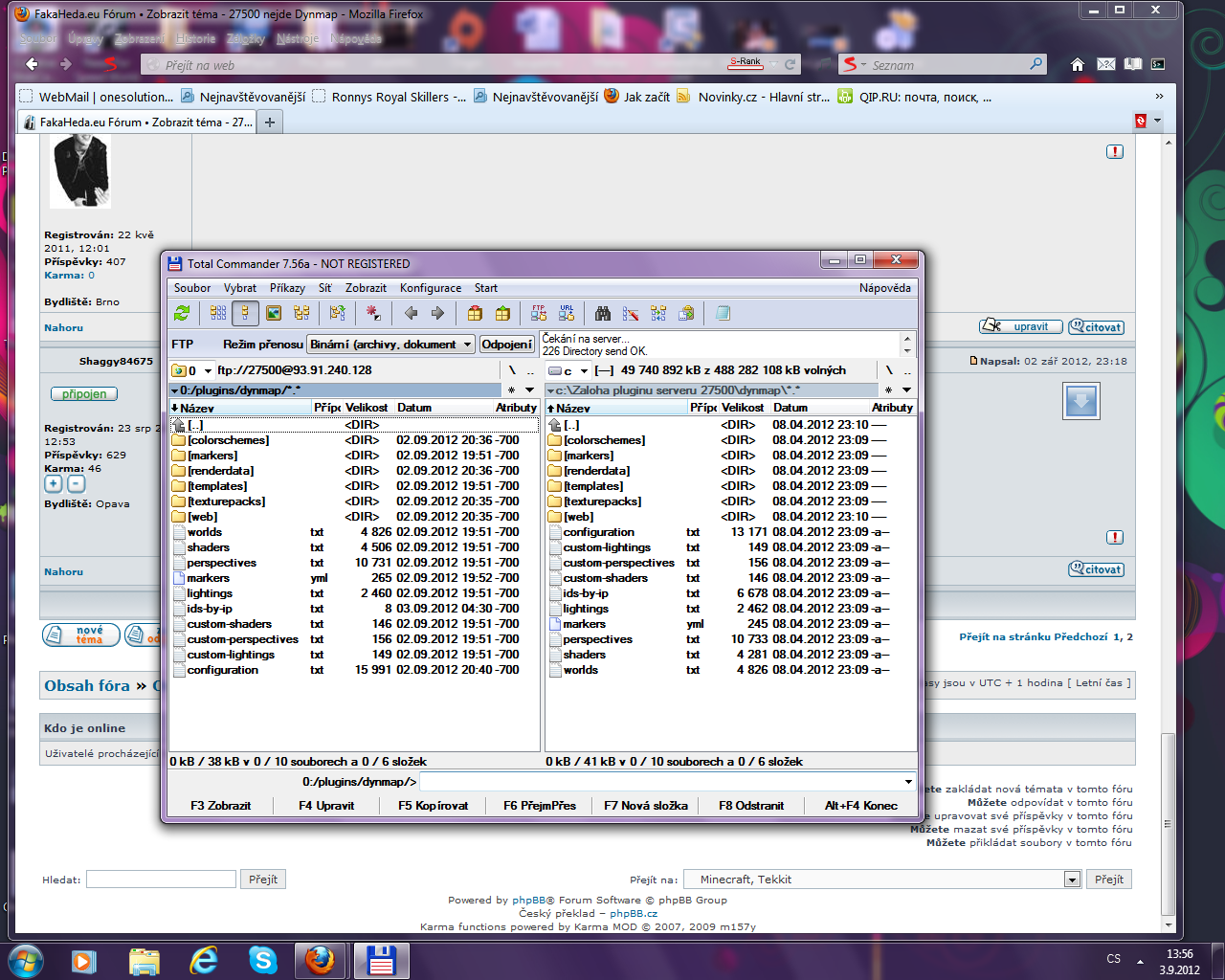The width and height of the screenshot is (1225, 980).
Task: Click invert selection red star icon
Action: (x=373, y=313)
